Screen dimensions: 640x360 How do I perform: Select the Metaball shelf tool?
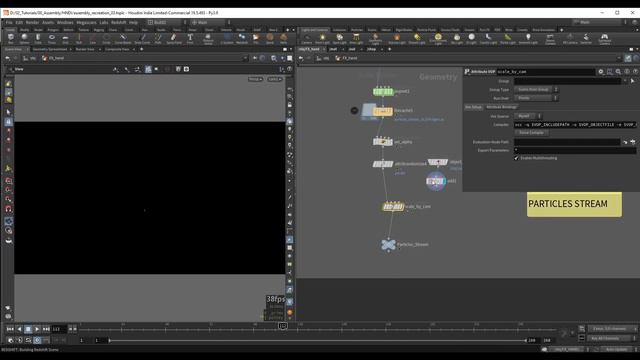[x=242, y=39]
